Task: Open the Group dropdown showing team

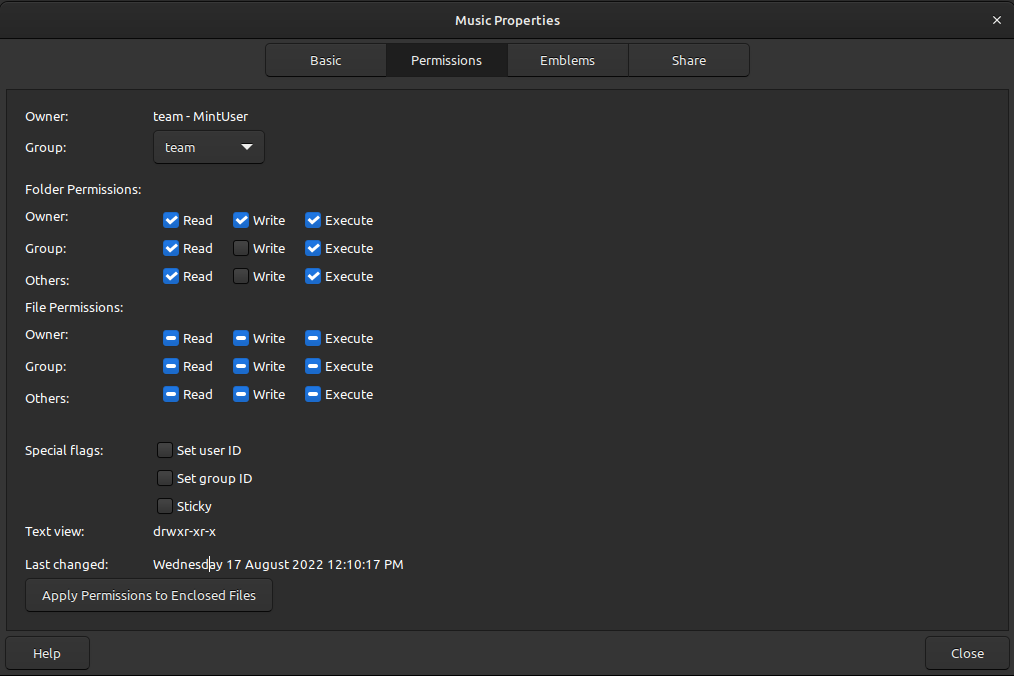Action: tap(208, 147)
